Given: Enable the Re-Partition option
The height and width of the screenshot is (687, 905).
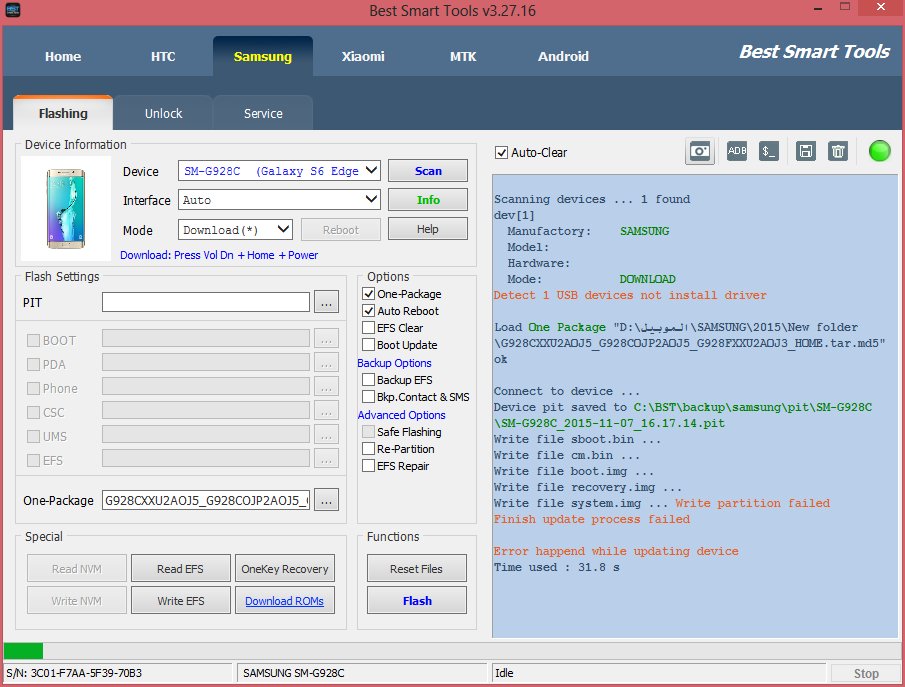Looking at the screenshot, I should [369, 449].
